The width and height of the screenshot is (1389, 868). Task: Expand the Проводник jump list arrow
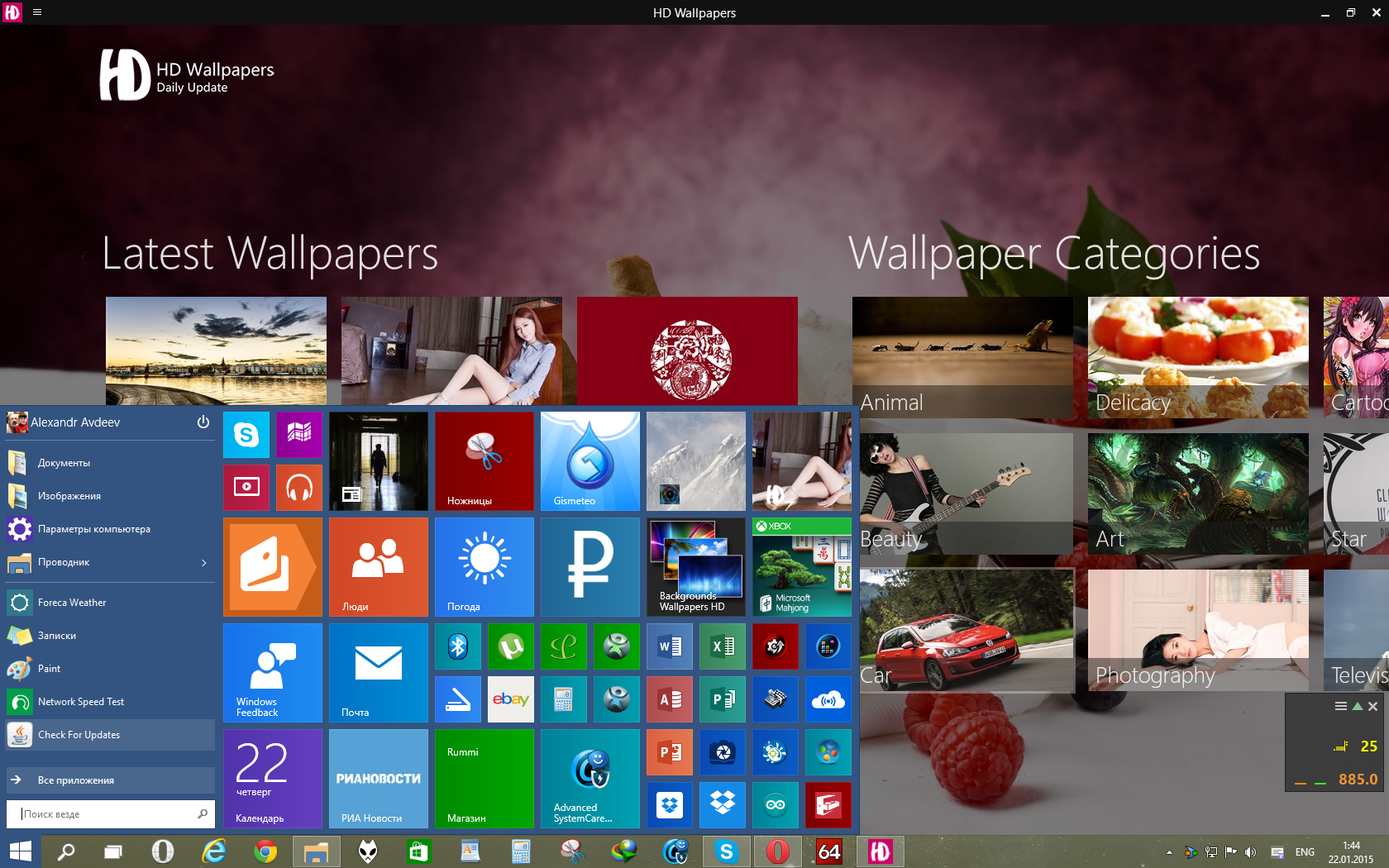[x=204, y=563]
